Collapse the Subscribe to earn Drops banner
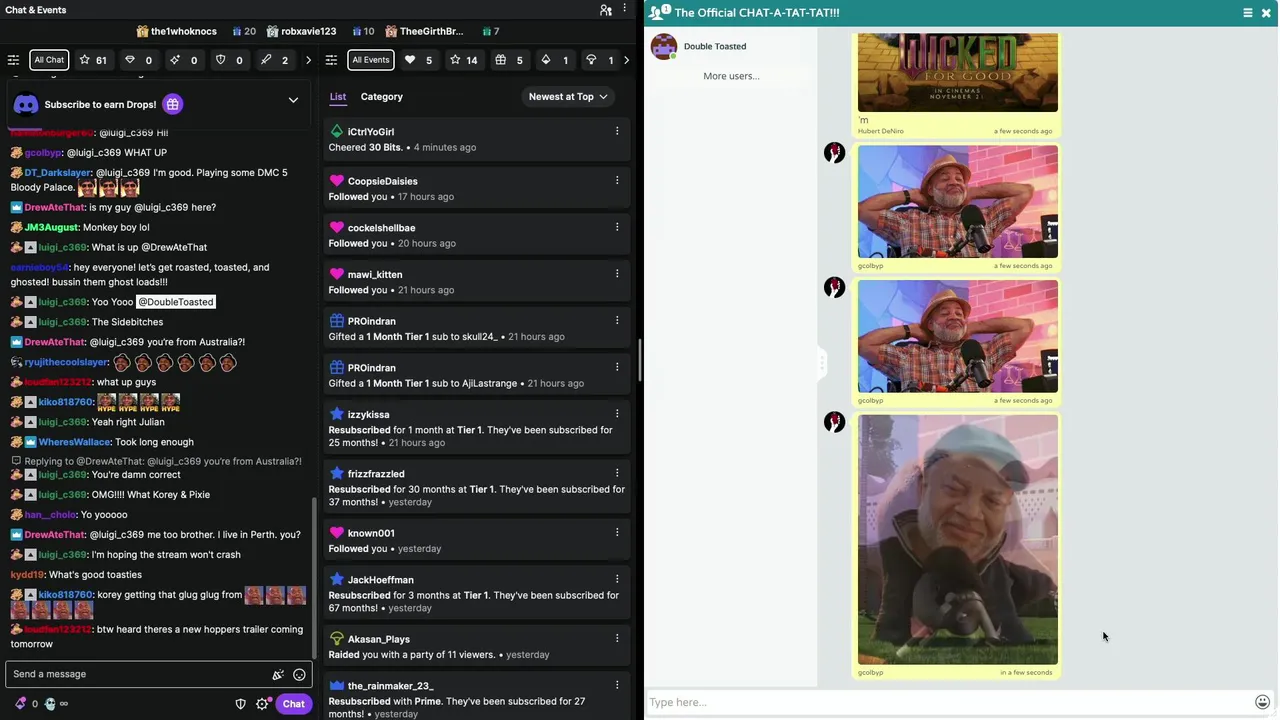 (293, 101)
